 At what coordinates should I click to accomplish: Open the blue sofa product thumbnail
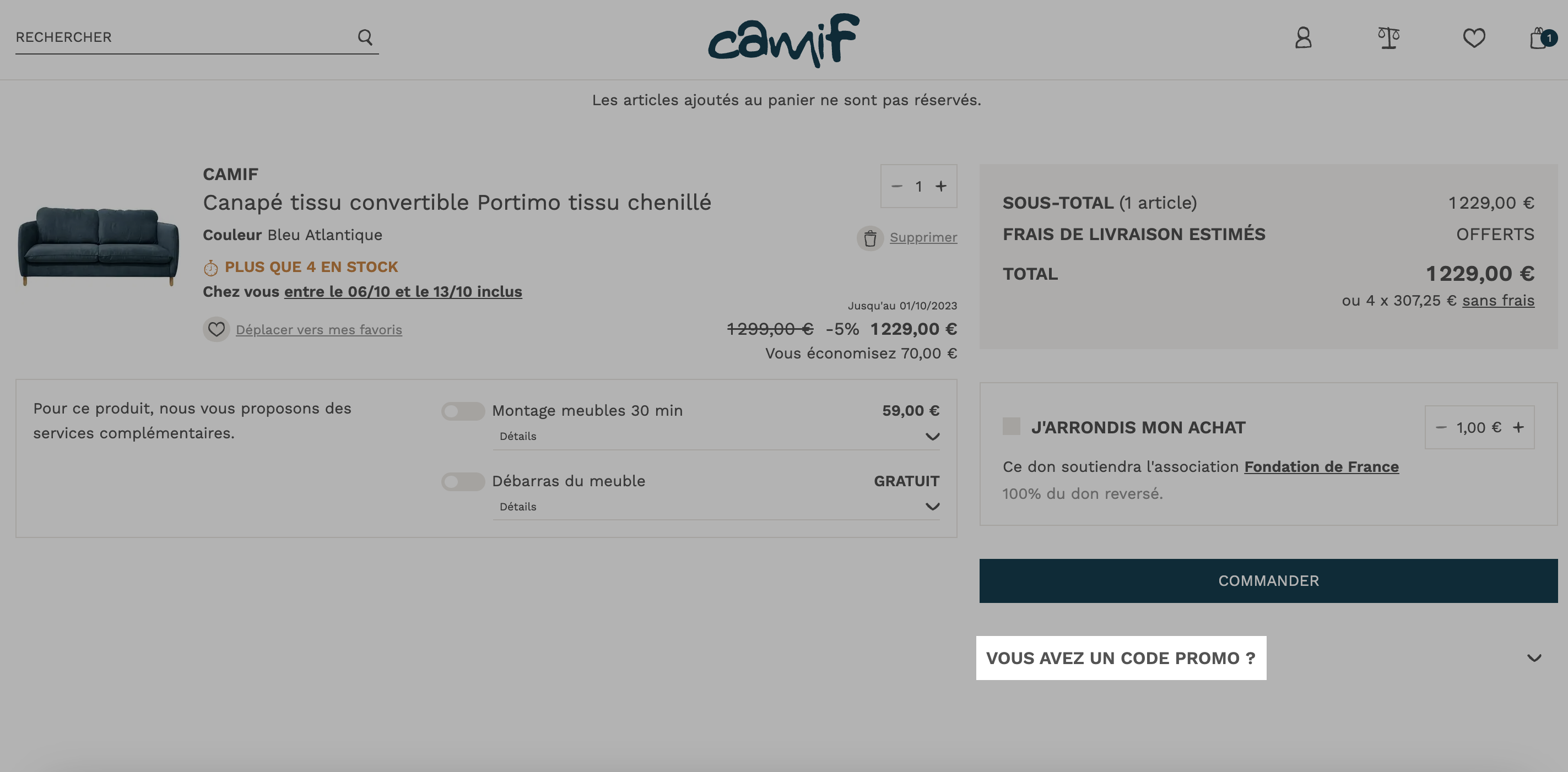pos(99,246)
